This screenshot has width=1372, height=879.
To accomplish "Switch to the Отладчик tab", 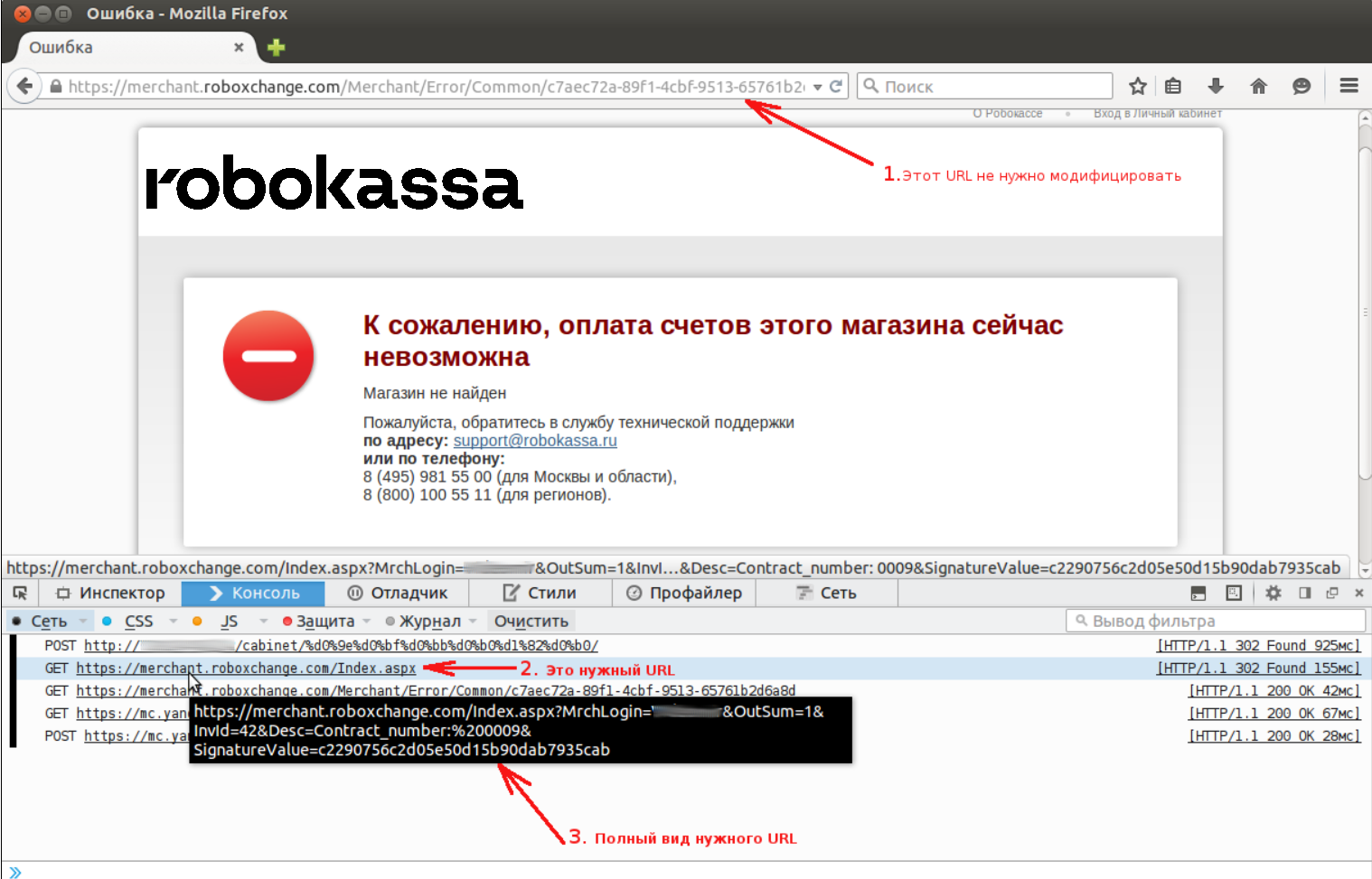I will pos(398,593).
